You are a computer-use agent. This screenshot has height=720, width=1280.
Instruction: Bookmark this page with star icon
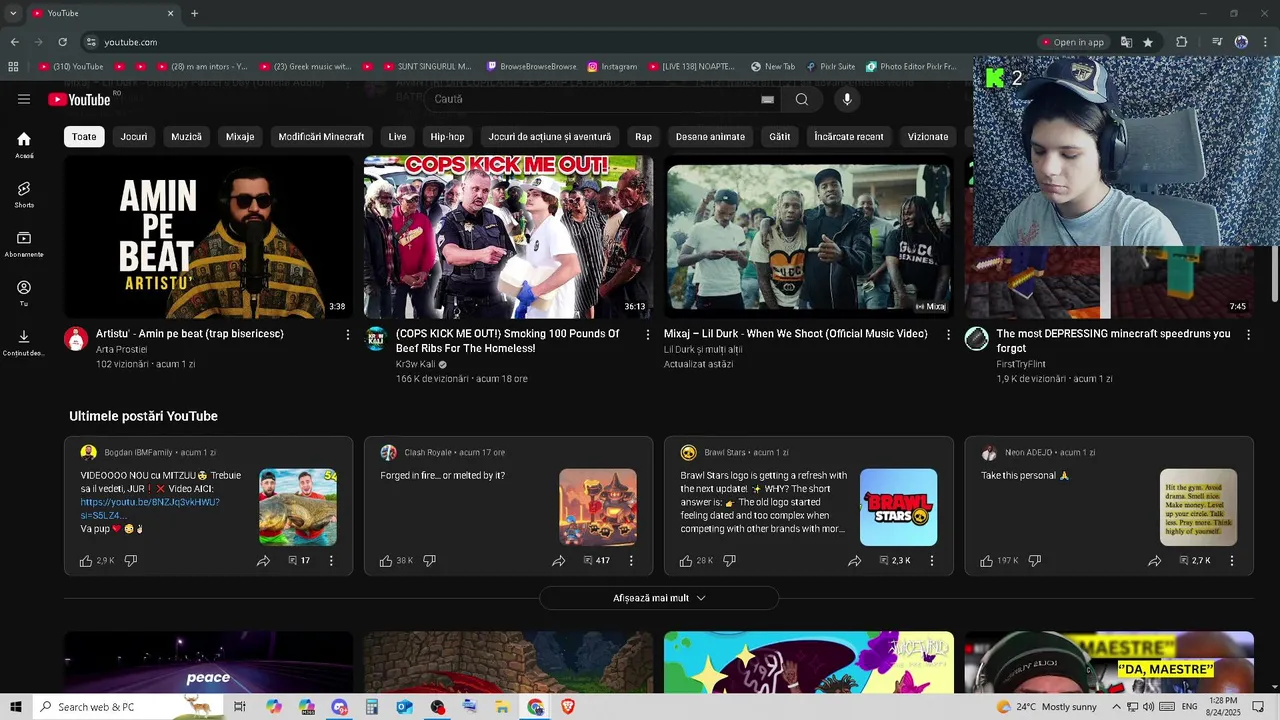(x=1148, y=42)
